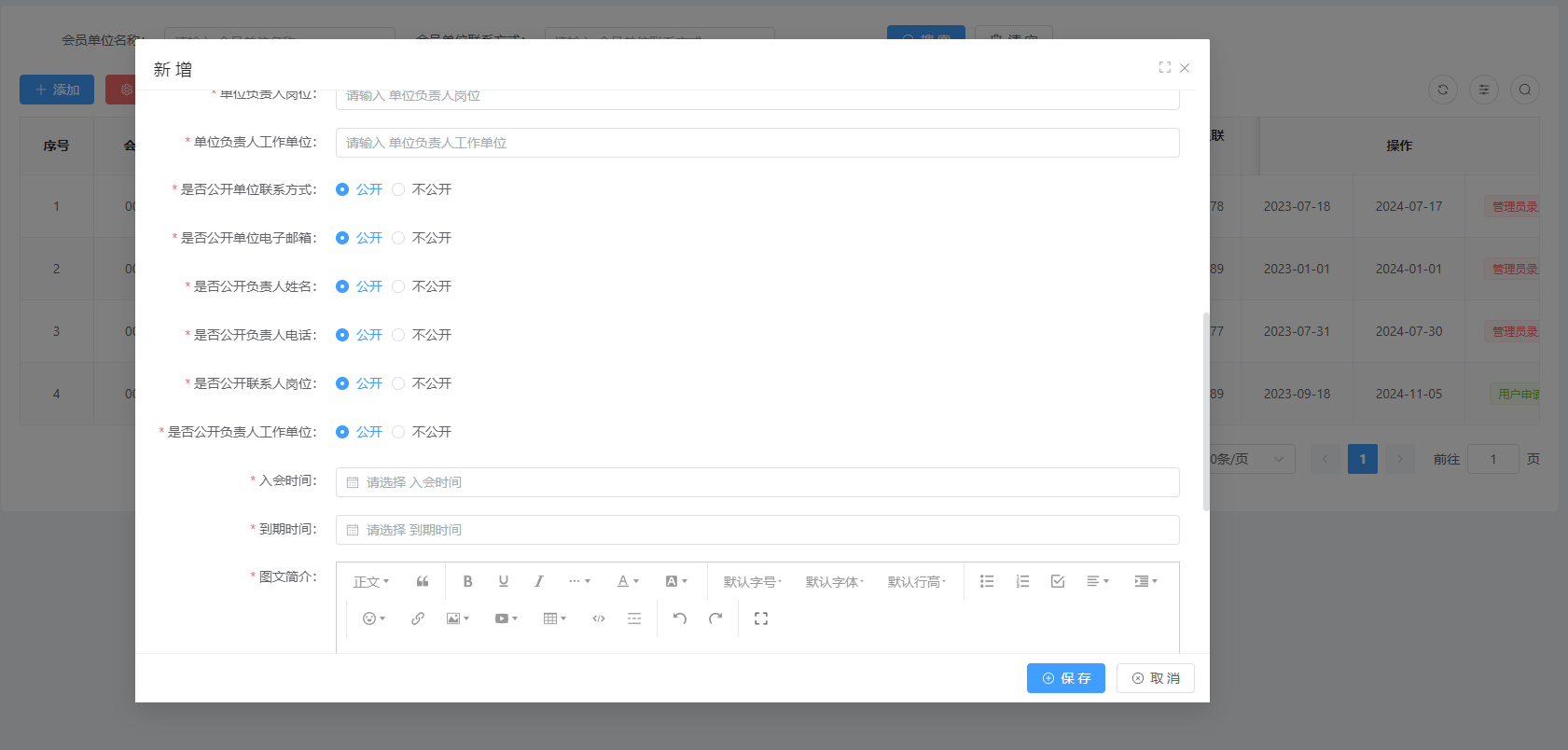The image size is (1568, 750).
Task: Click the undo arrow in the editor
Action: point(680,618)
